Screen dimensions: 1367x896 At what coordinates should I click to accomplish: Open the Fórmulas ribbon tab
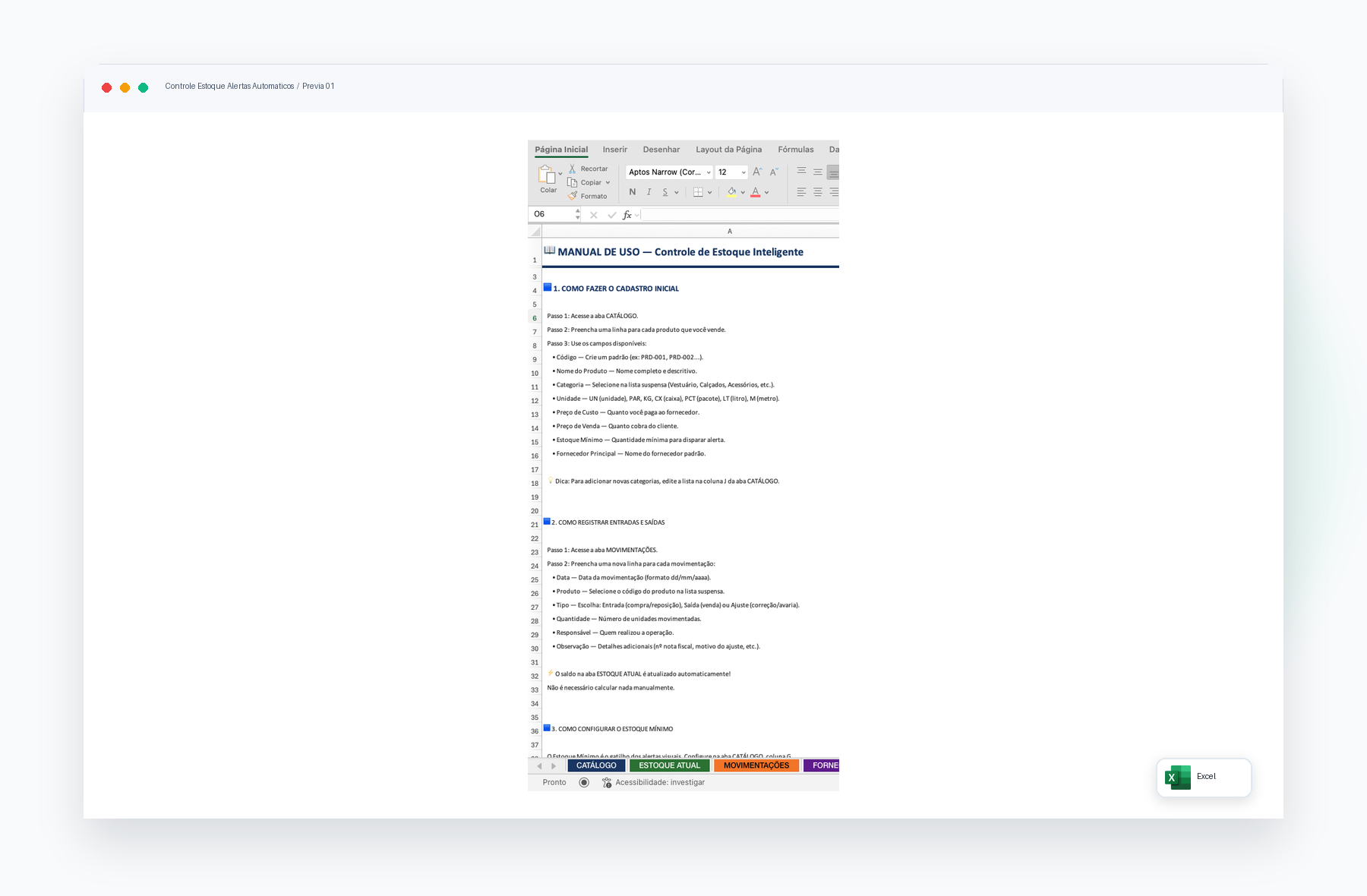[796, 150]
